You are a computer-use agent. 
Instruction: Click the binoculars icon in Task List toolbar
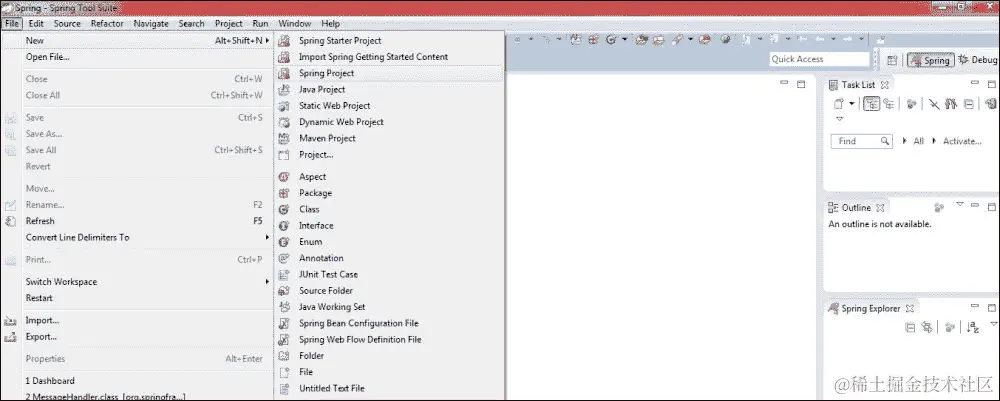(951, 104)
